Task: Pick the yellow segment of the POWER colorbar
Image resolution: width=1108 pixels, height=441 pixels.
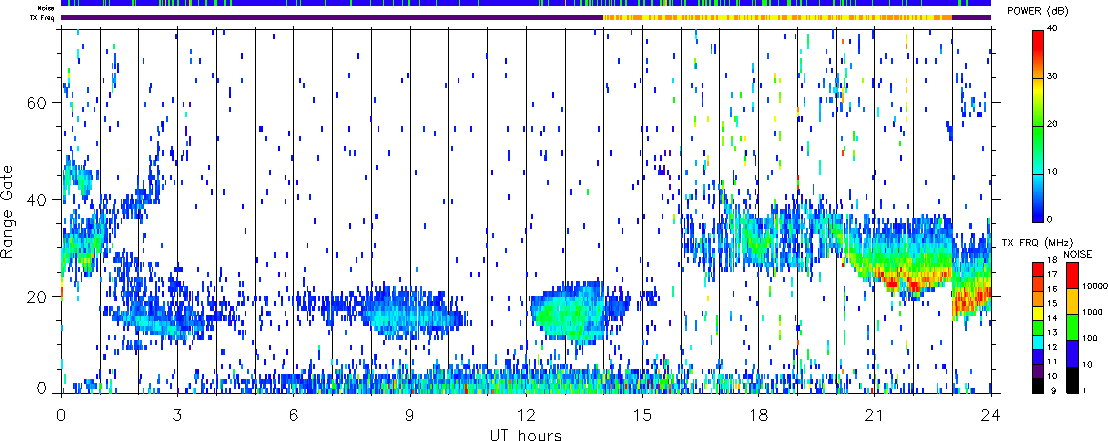Action: [x=1038, y=101]
